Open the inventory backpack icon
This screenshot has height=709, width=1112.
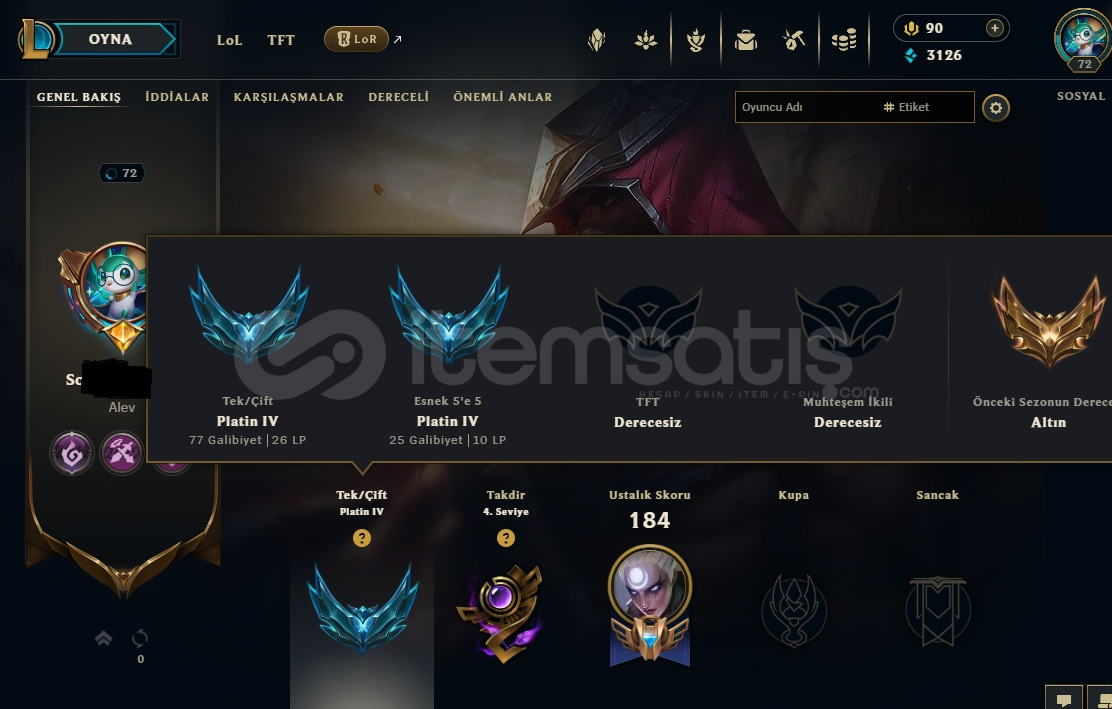(x=745, y=40)
